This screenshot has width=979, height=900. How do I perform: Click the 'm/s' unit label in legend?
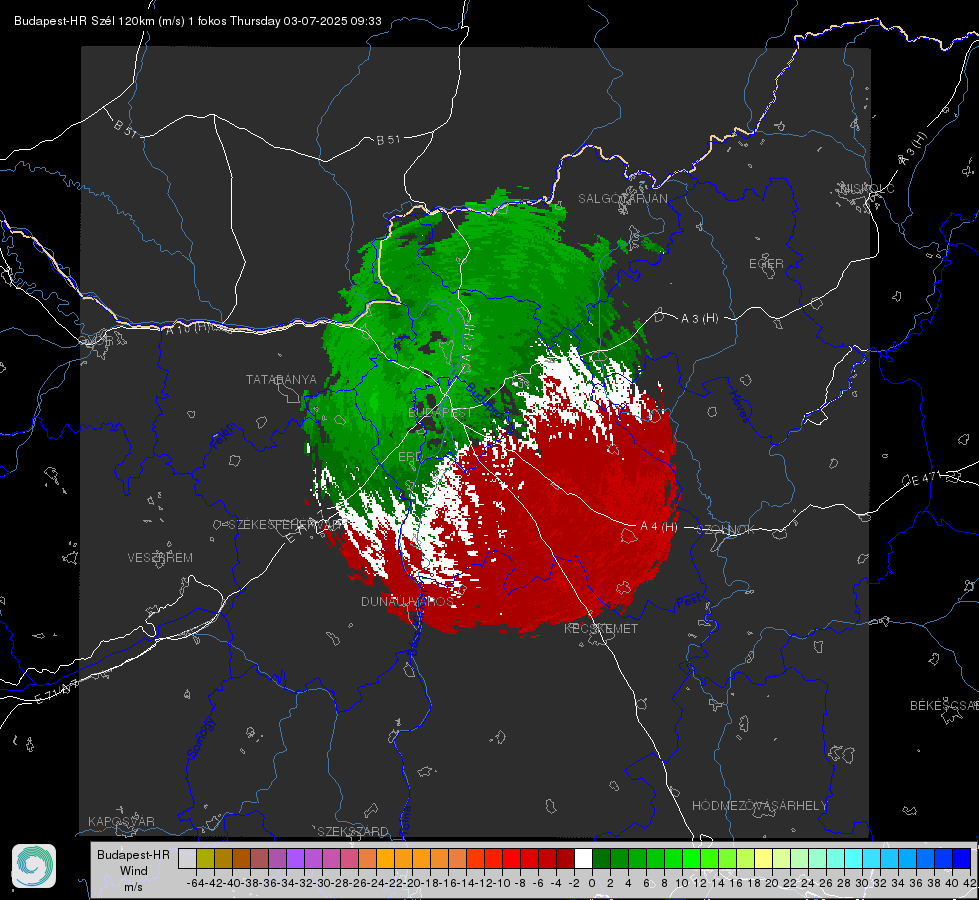pyautogui.click(x=133, y=887)
